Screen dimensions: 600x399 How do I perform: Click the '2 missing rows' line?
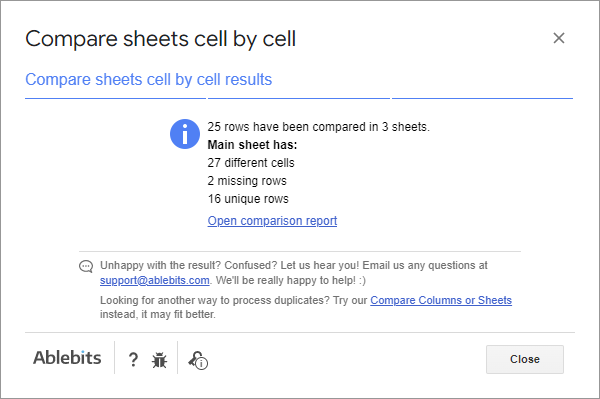coord(247,181)
